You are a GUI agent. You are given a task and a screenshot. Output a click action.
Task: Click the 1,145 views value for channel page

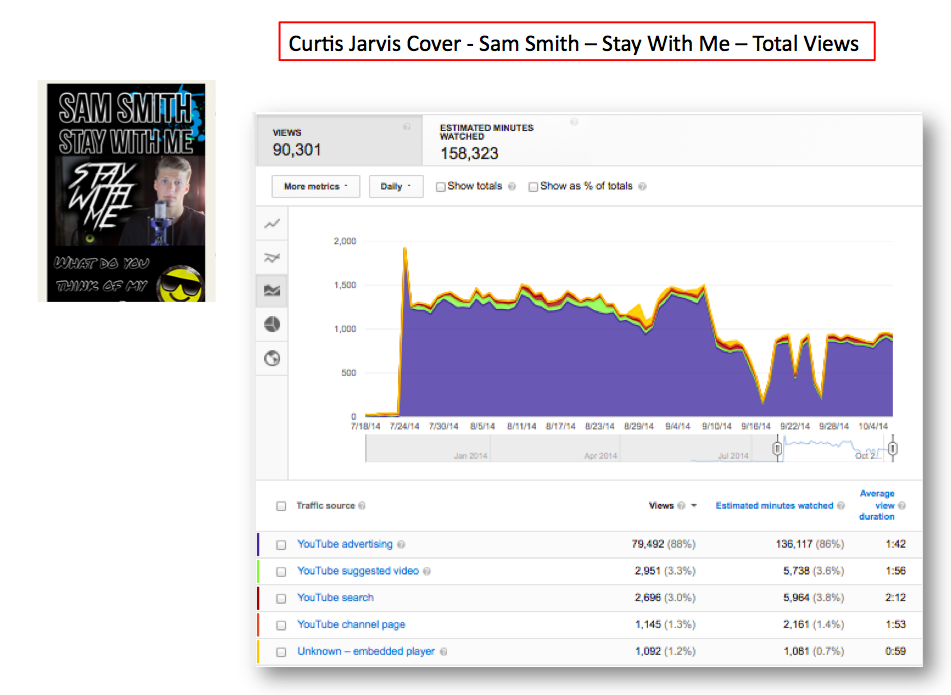click(x=648, y=624)
